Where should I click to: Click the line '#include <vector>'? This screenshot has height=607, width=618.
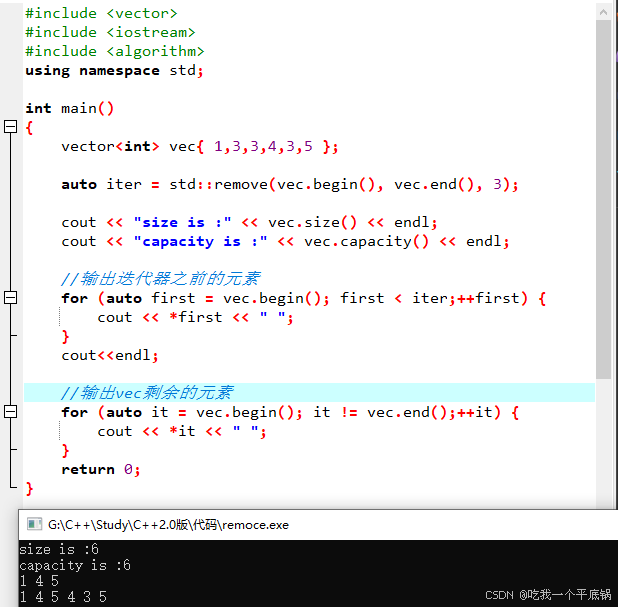click(x=101, y=13)
